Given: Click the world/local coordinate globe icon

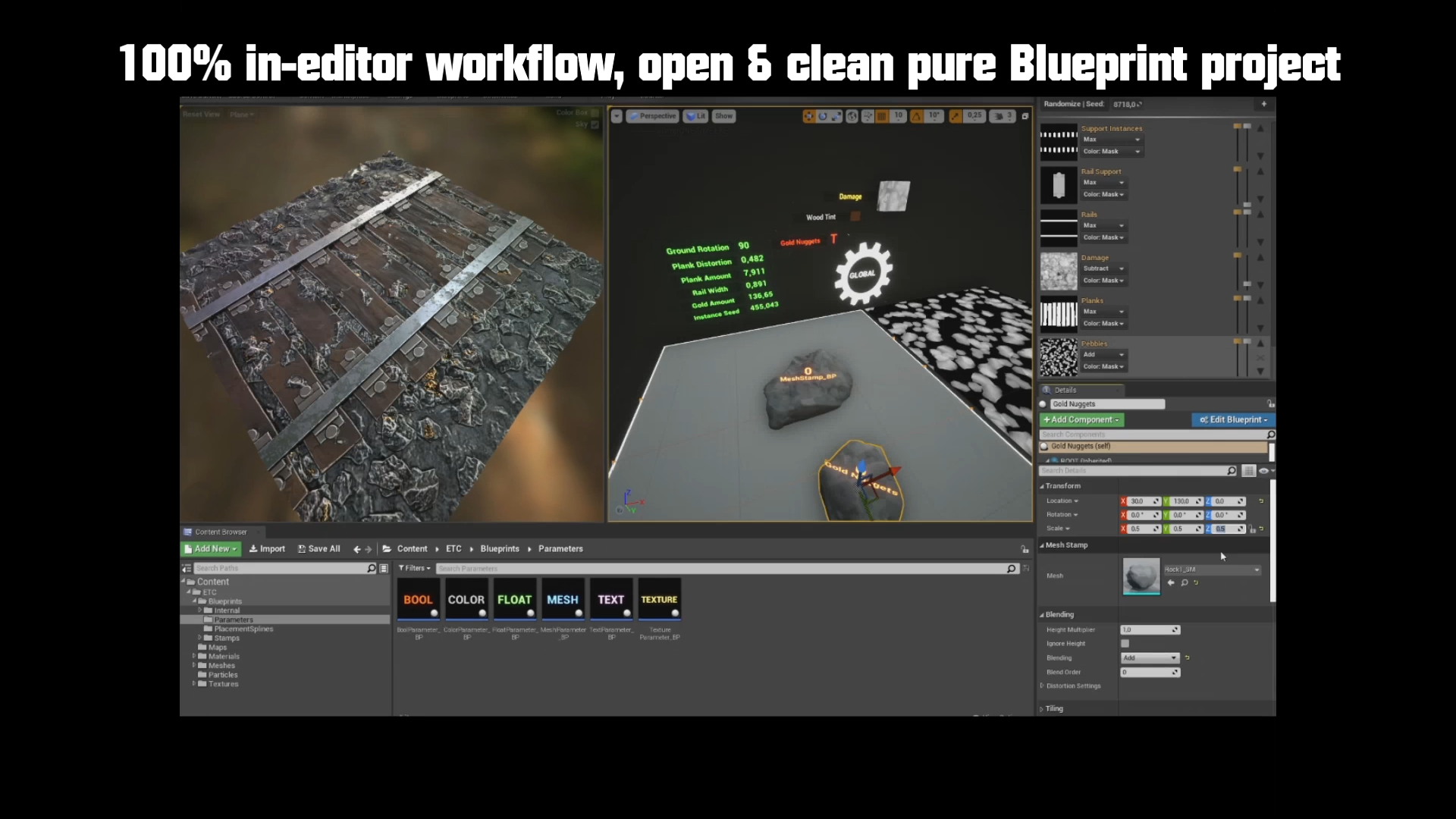Looking at the screenshot, I should tap(852, 116).
